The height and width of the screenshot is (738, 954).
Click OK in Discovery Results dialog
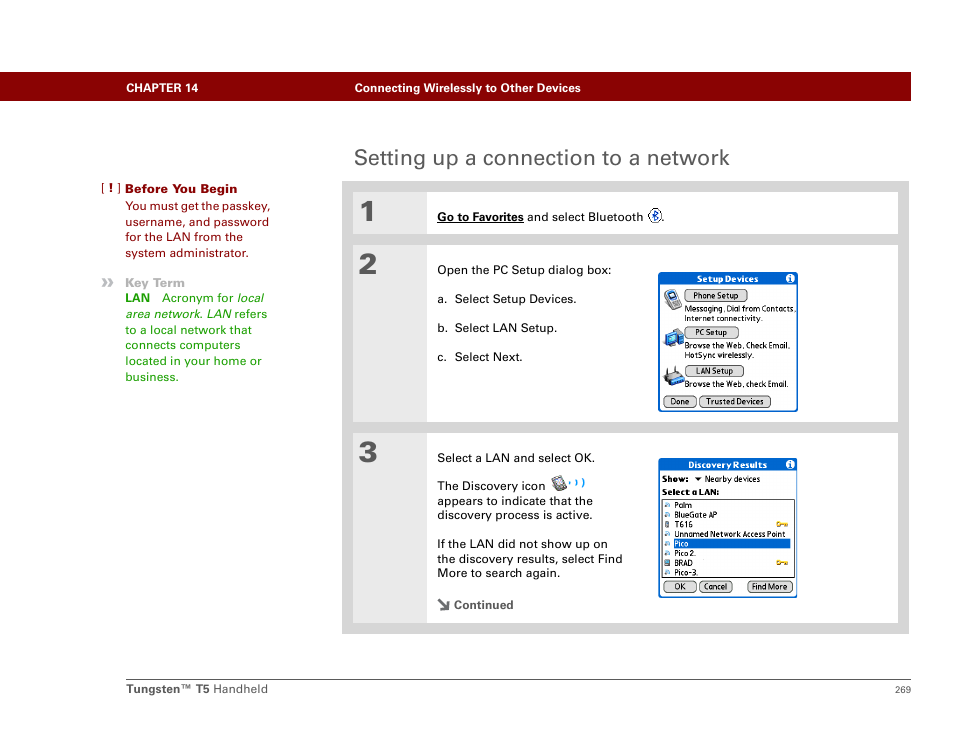[x=680, y=587]
